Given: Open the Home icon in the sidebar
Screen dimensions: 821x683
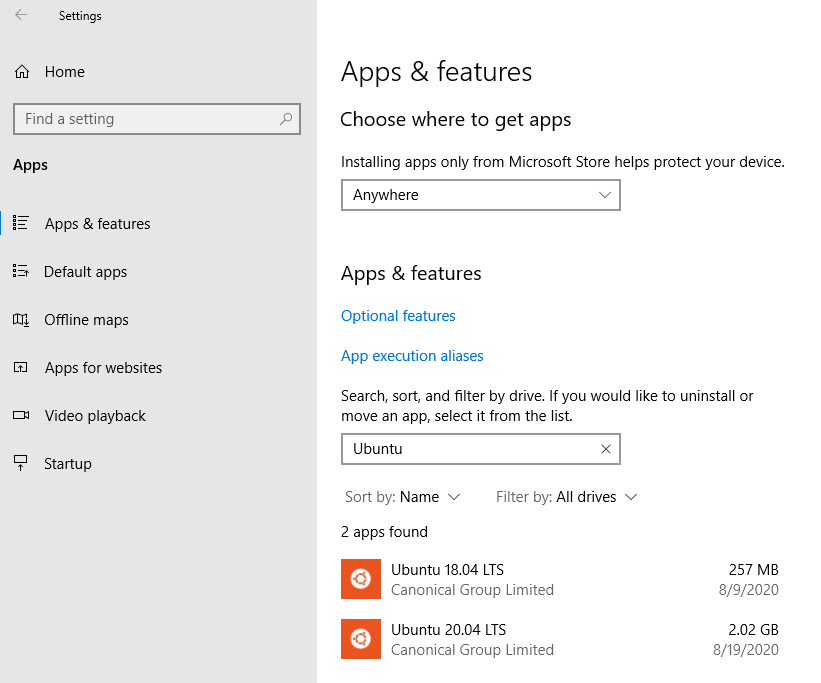Looking at the screenshot, I should (22, 72).
